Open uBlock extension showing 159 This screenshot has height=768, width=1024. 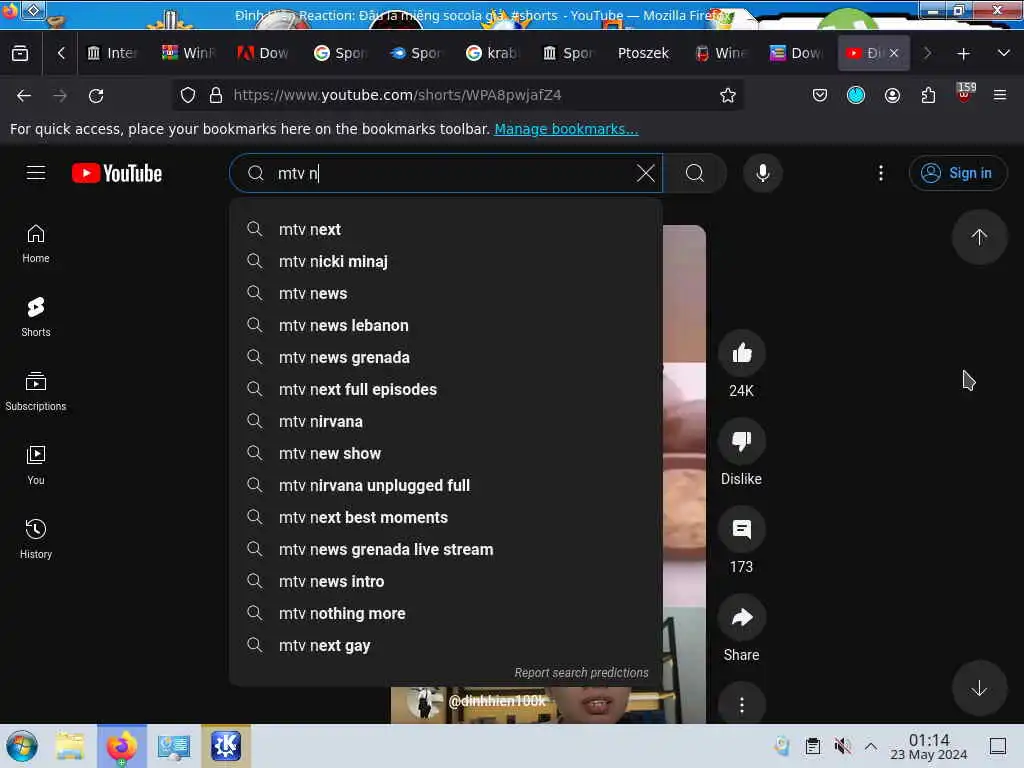(x=965, y=94)
